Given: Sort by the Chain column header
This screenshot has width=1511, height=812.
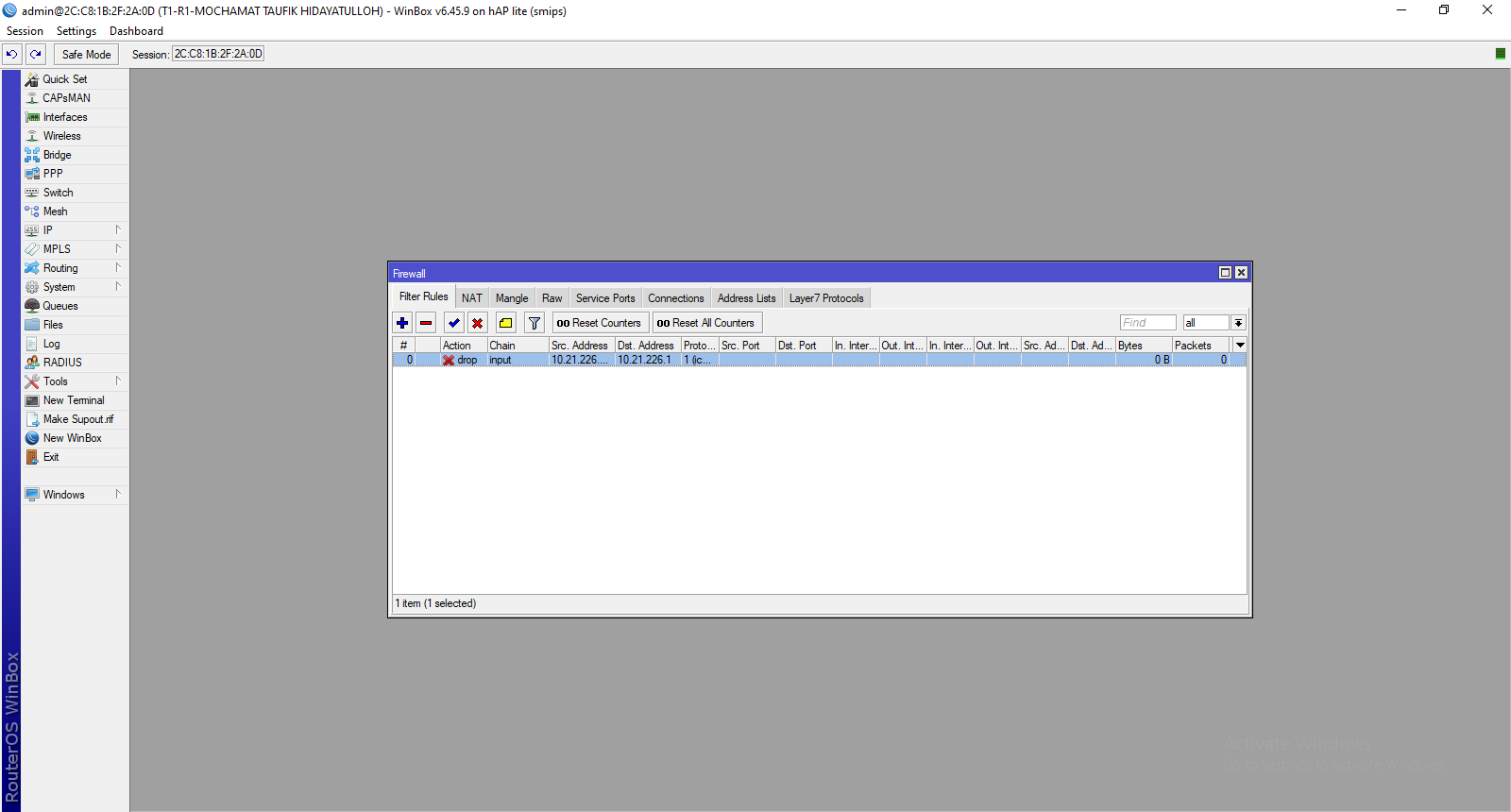Looking at the screenshot, I should (x=518, y=346).
